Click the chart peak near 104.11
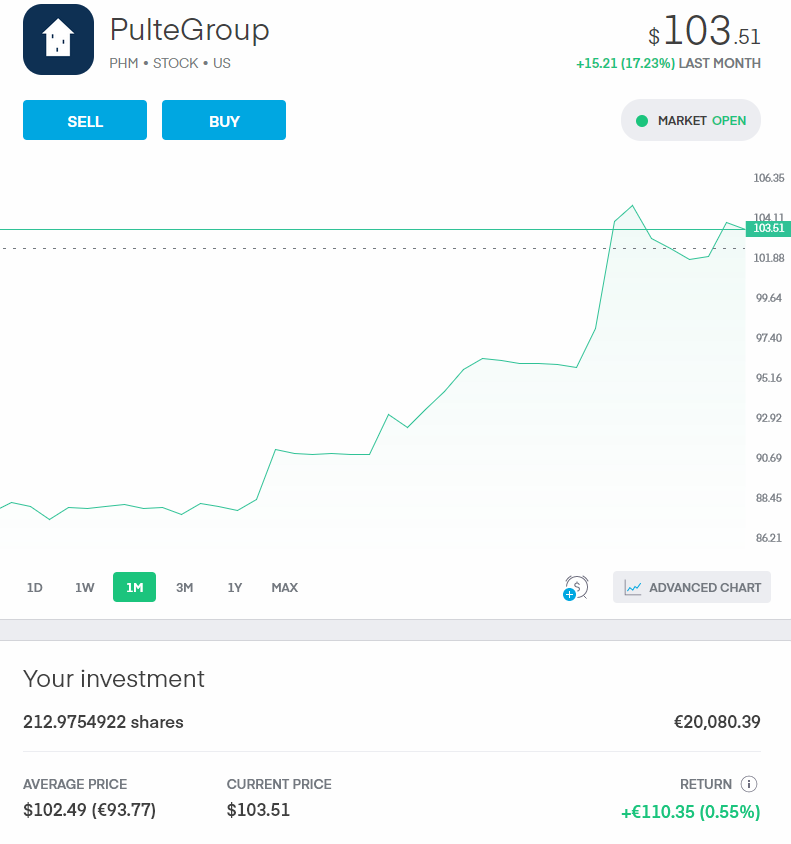791x844 pixels. 632,206
